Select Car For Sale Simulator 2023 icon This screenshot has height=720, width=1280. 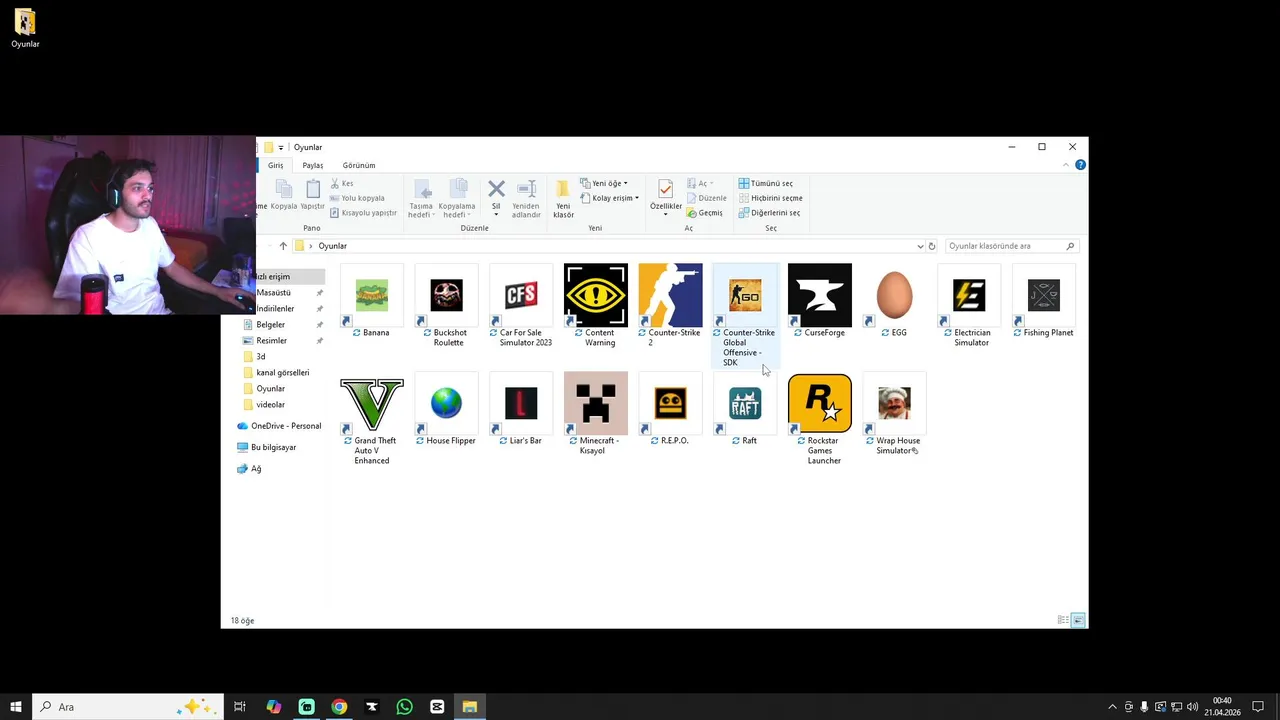click(521, 295)
